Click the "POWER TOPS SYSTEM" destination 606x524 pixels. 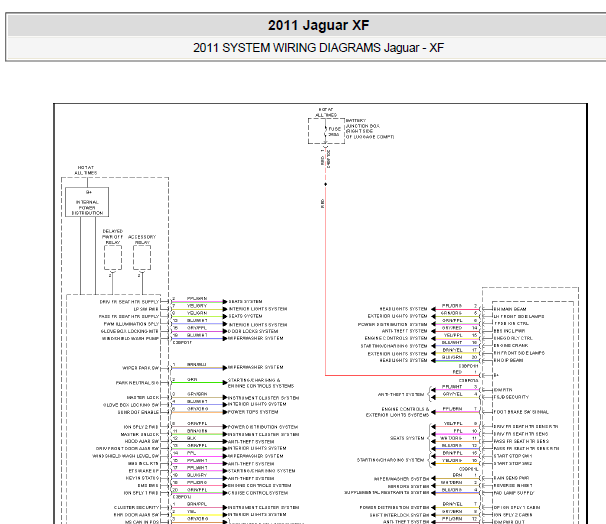click(x=253, y=412)
